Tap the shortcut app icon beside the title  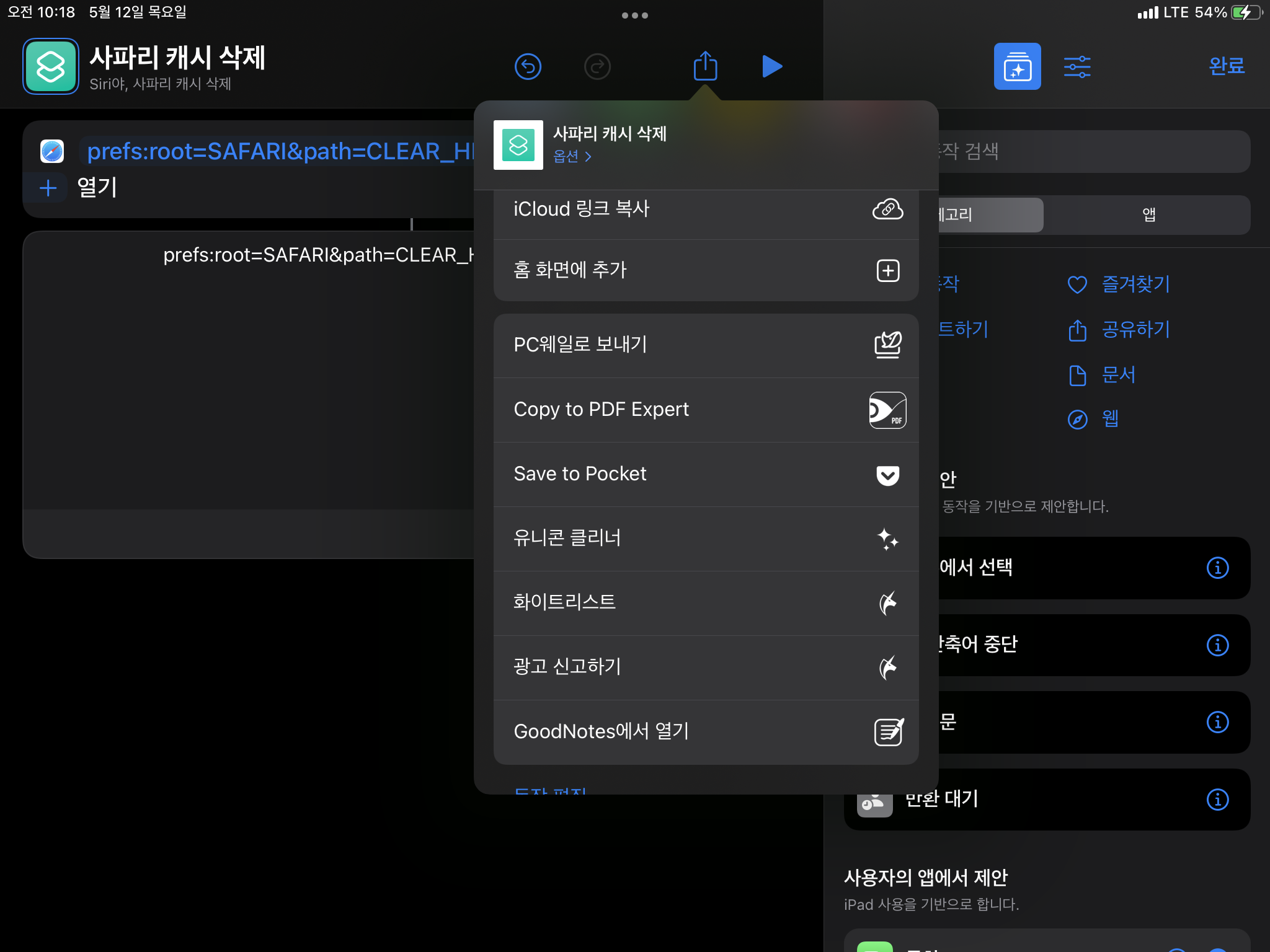[51, 66]
